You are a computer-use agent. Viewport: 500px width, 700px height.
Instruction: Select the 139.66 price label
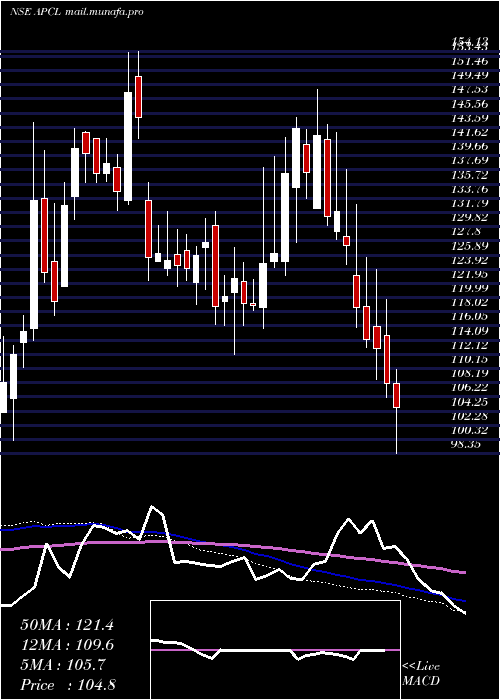coord(470,146)
